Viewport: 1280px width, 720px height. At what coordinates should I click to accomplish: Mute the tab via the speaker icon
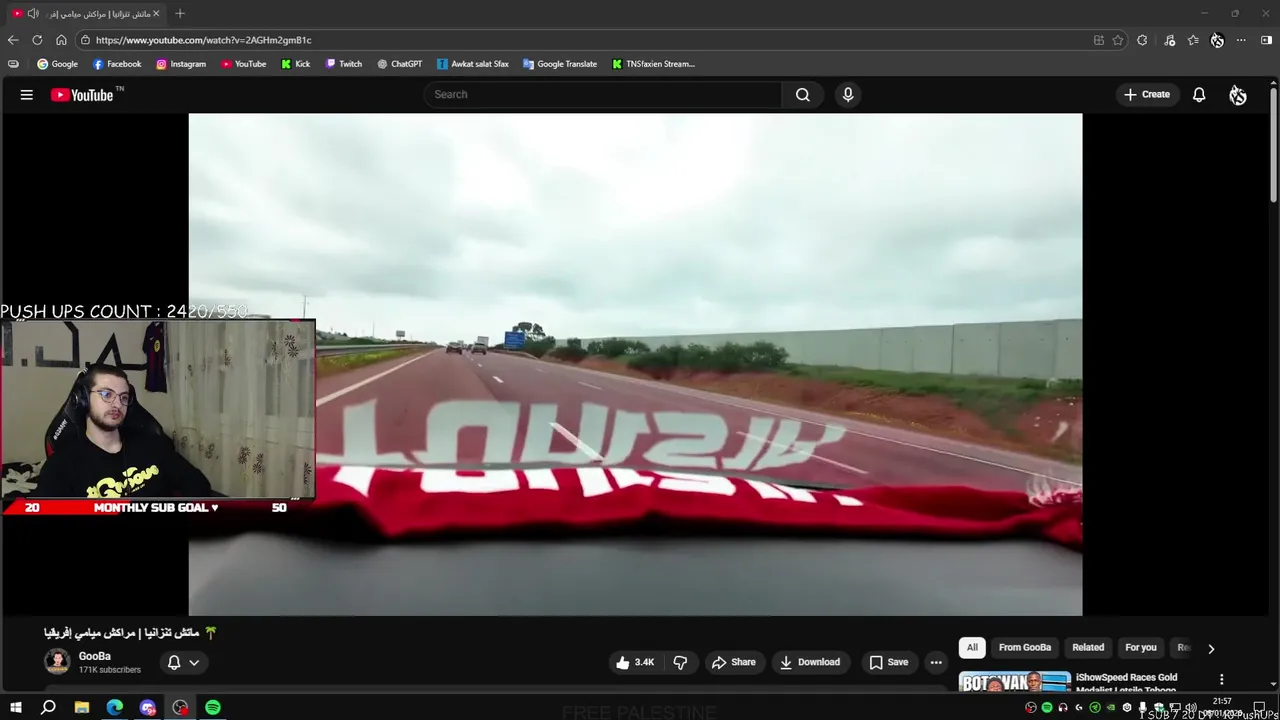tap(33, 13)
